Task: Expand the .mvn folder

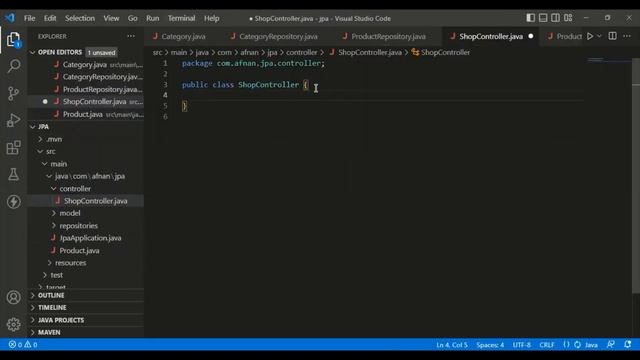Action: click(x=54, y=139)
